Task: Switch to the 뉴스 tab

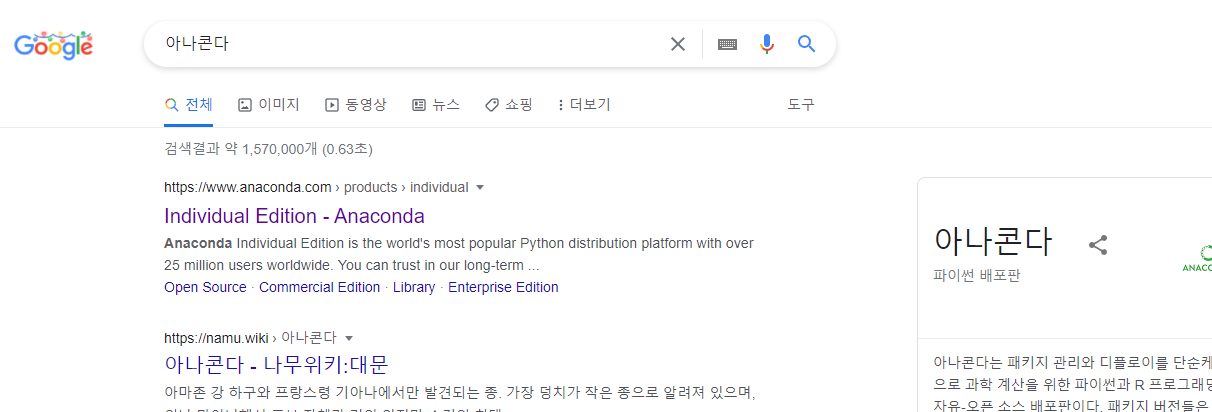Action: [x=435, y=104]
